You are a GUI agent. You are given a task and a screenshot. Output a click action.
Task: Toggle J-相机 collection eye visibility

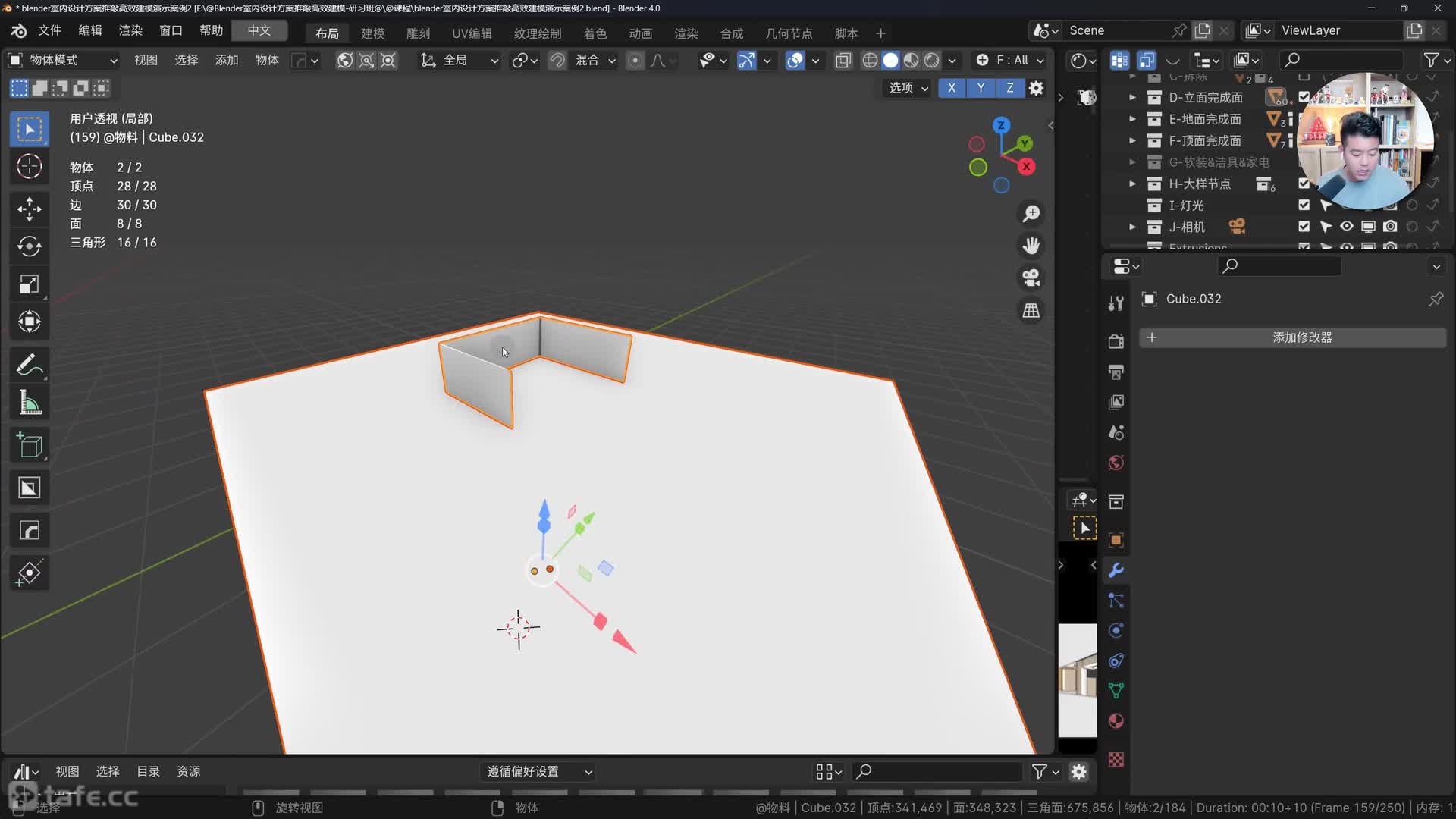pyautogui.click(x=1346, y=227)
